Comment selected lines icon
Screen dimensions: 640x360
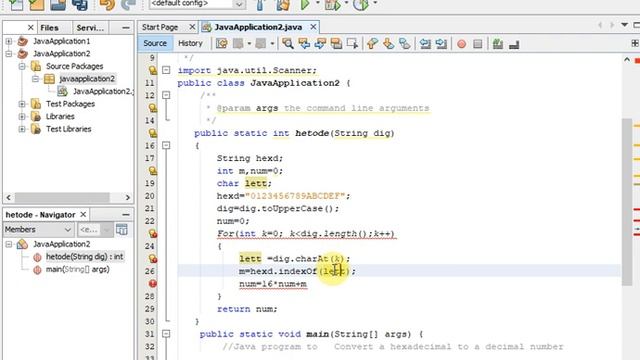[498, 44]
